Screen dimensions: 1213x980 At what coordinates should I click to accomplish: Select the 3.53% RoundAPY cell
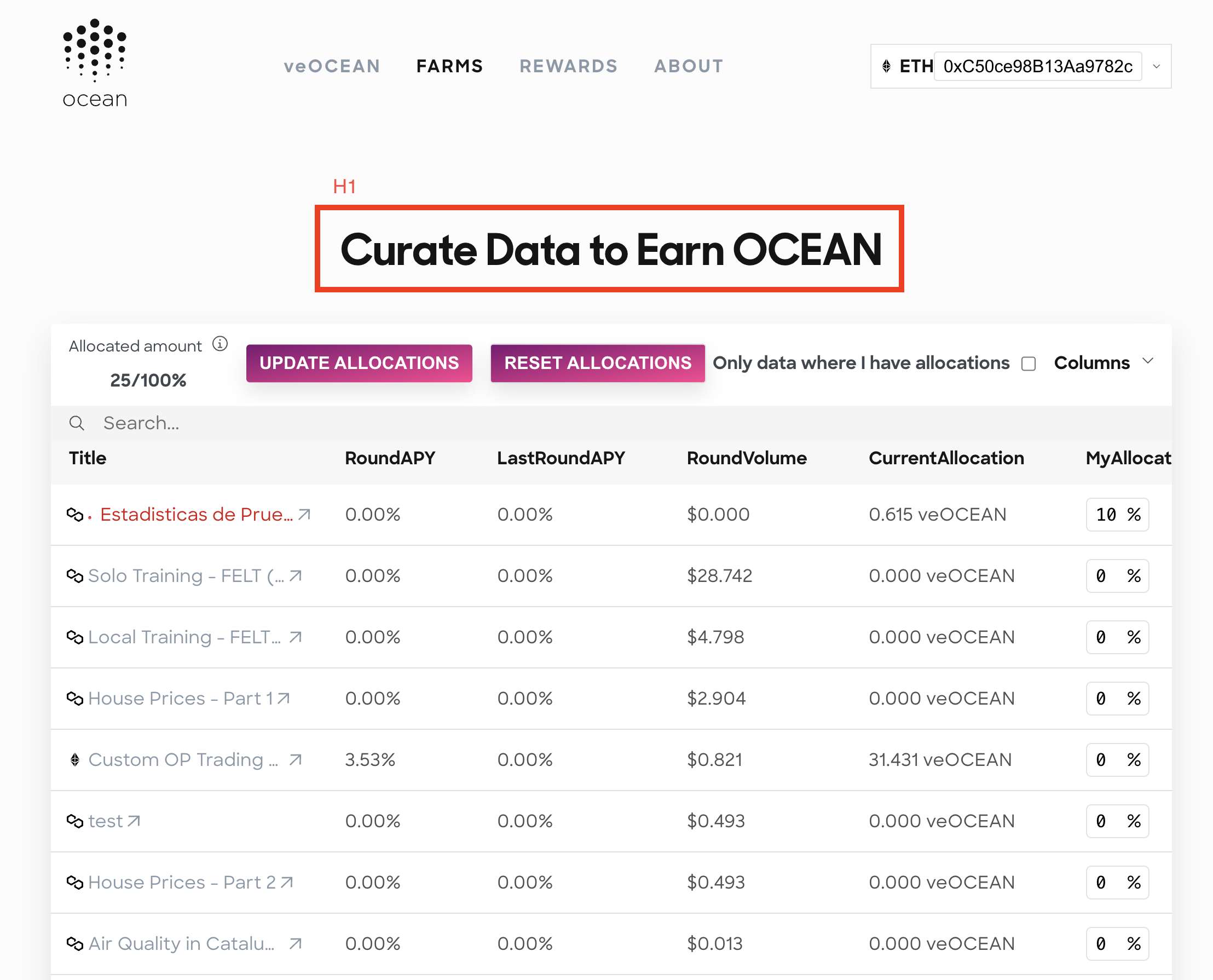tap(370, 760)
